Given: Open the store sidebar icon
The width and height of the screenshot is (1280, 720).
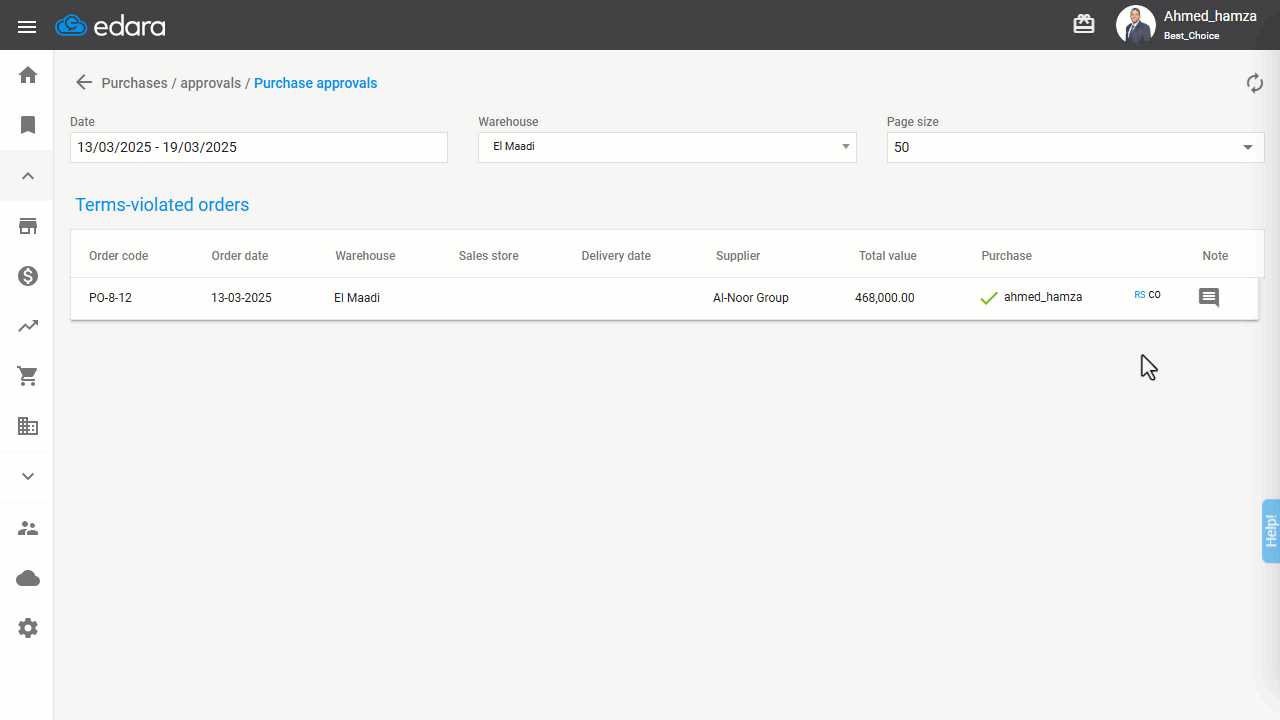Looking at the screenshot, I should 28,226.
